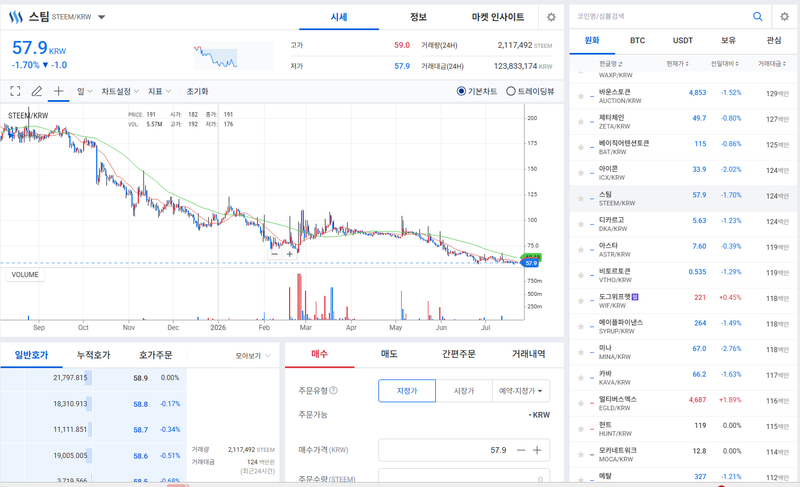Sort market list by 거래대금

click(772, 64)
